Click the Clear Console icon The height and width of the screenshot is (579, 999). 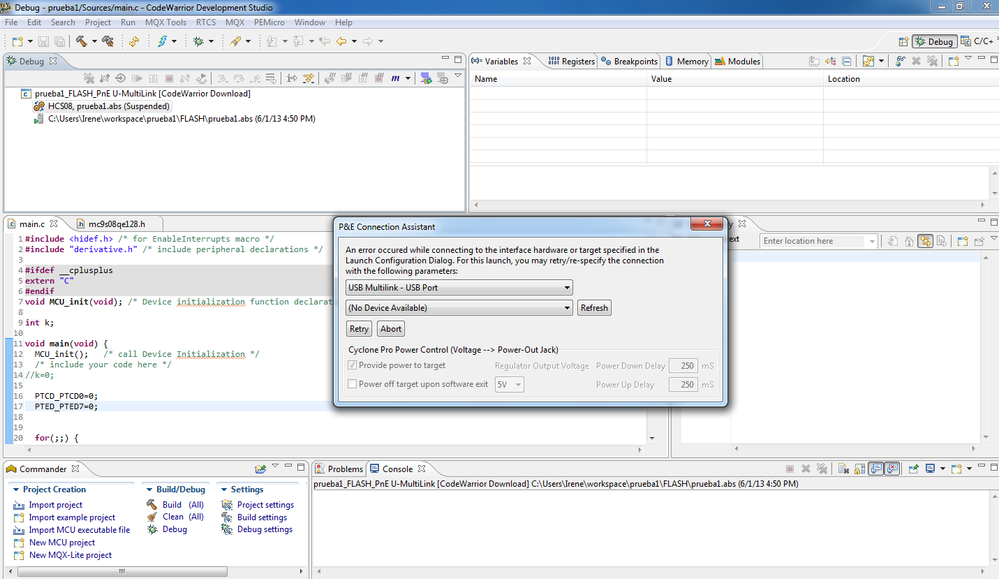(x=844, y=469)
